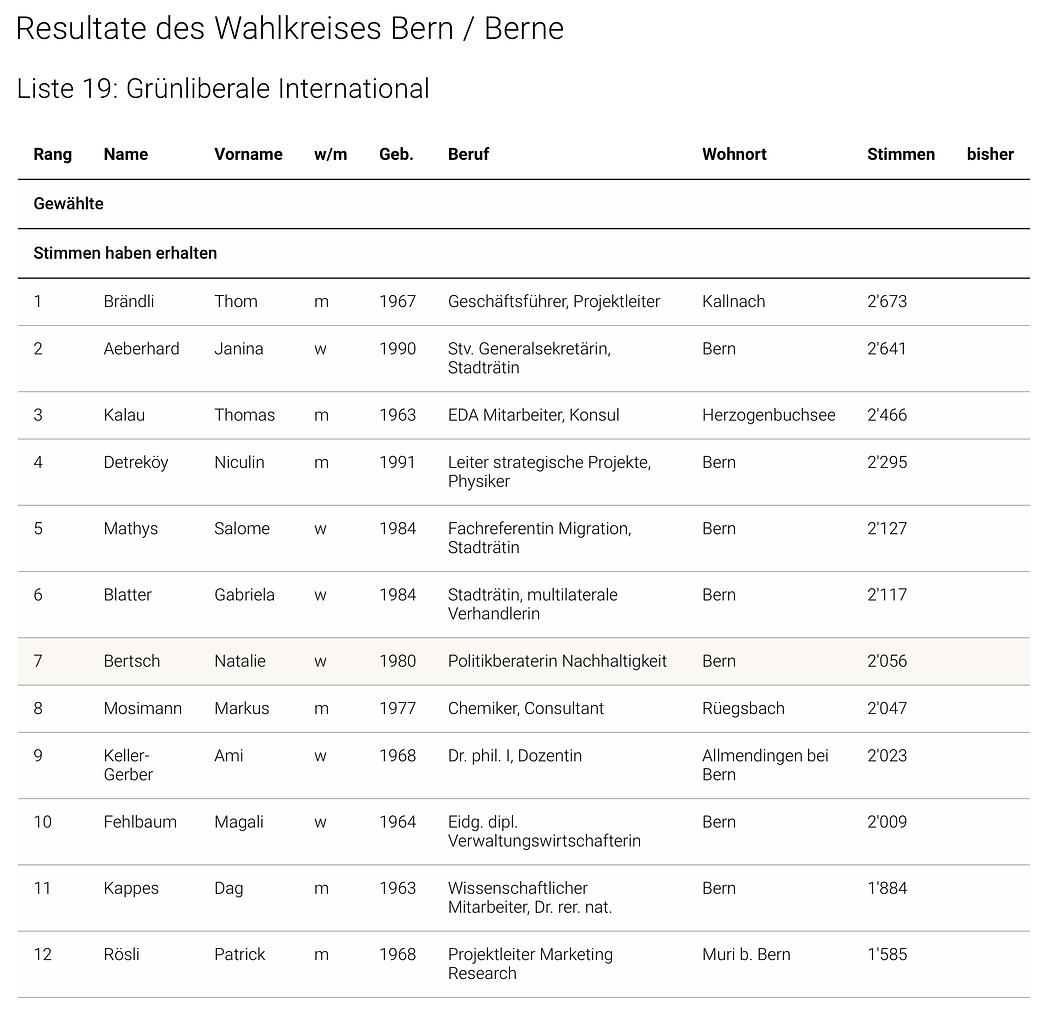Click the vote count 2'127

tap(886, 528)
